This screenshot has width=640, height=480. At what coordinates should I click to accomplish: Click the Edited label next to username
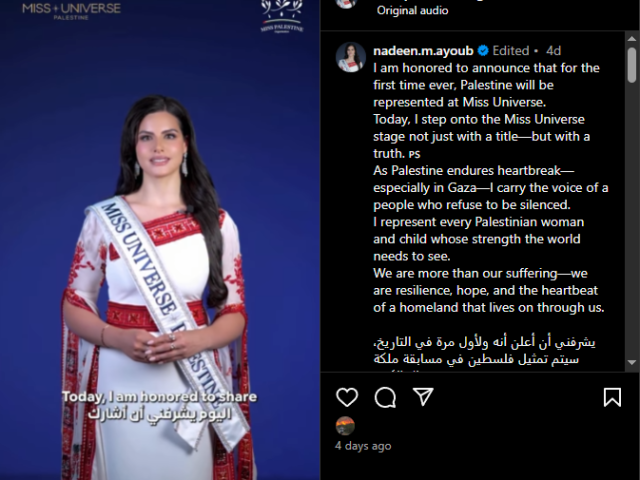coord(511,51)
